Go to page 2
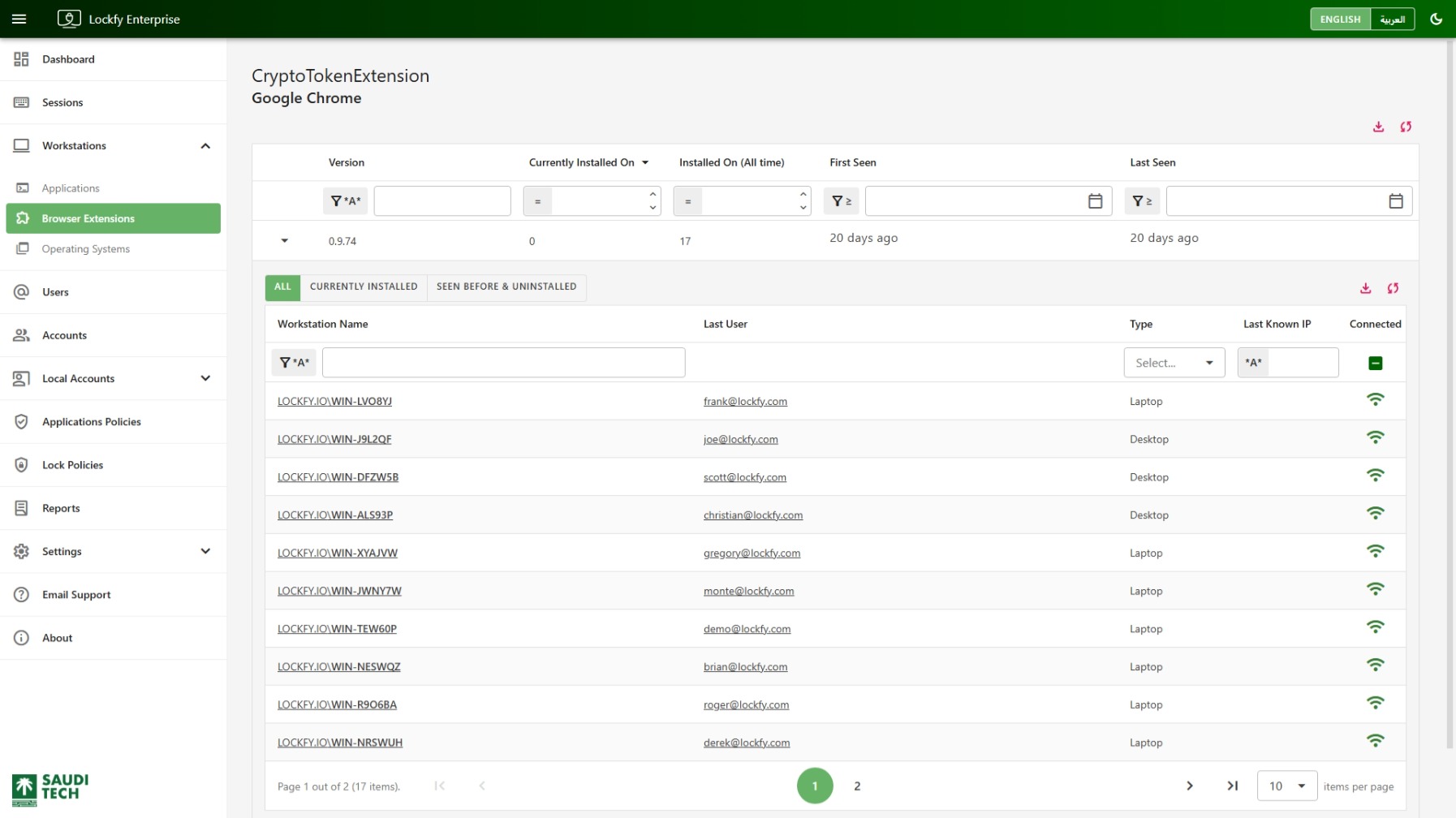Image resolution: width=1456 pixels, height=818 pixels. click(x=857, y=786)
